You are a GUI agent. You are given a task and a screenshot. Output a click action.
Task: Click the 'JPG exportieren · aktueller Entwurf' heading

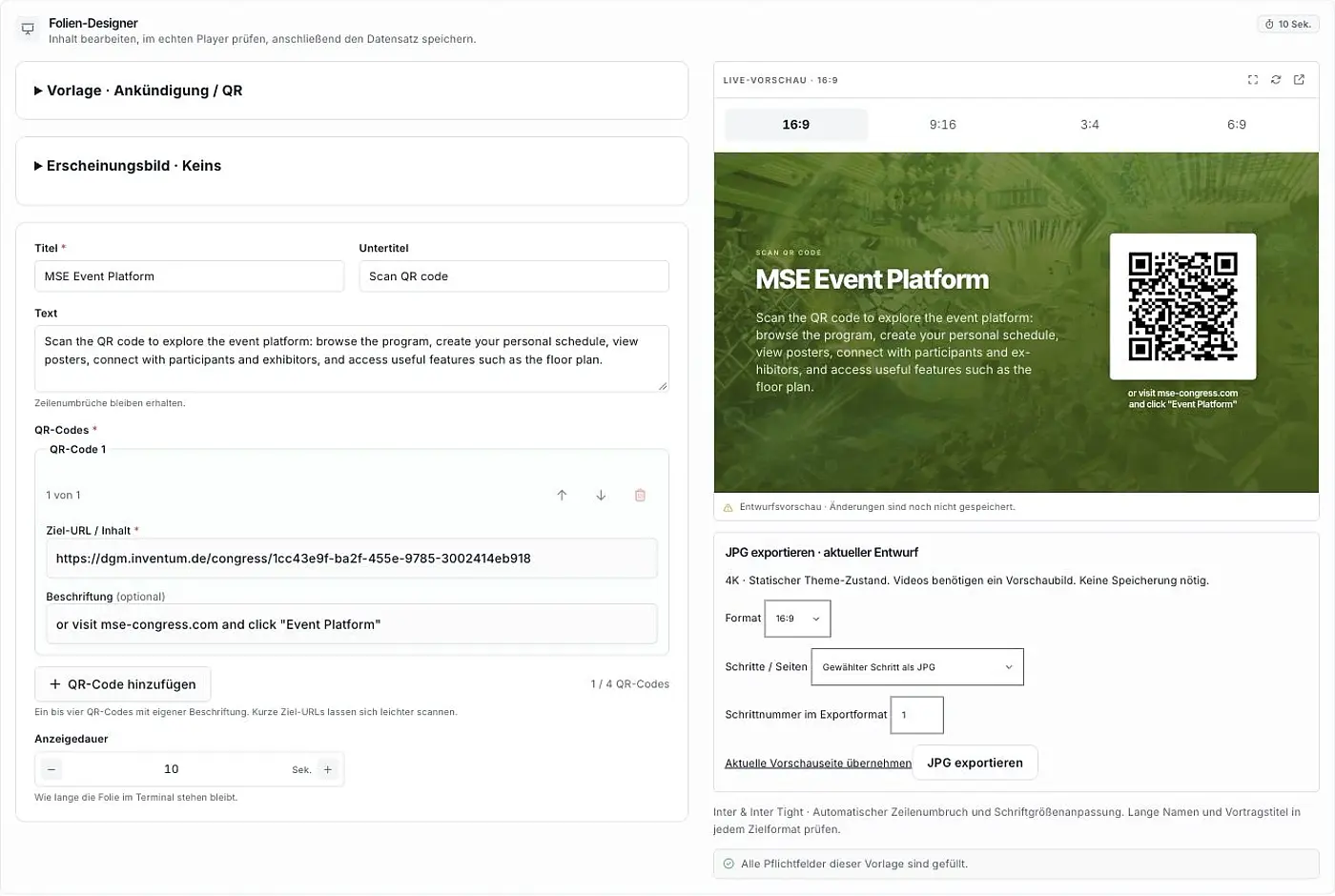click(x=821, y=553)
